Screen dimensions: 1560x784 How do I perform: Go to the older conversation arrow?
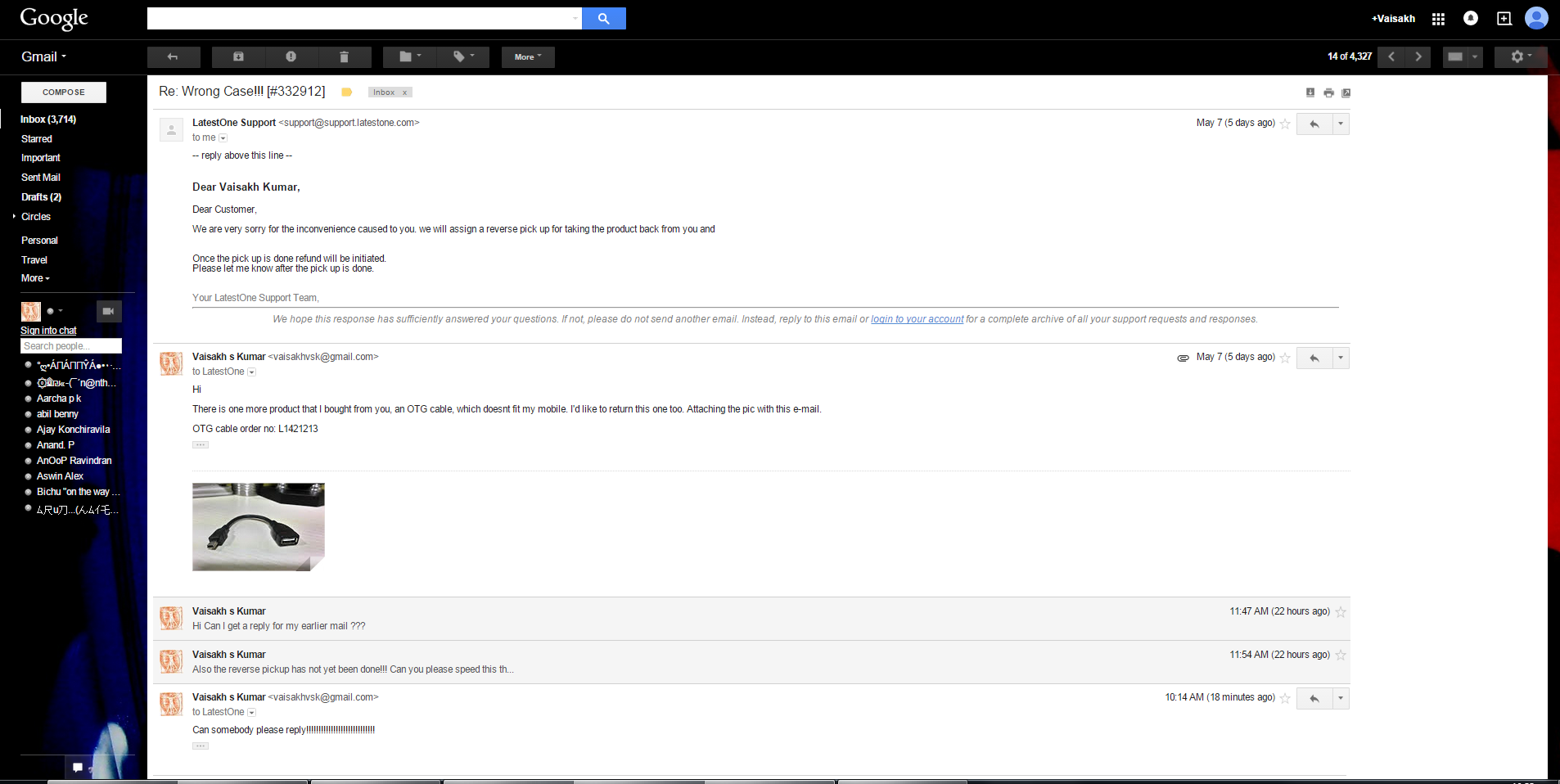coord(1418,56)
